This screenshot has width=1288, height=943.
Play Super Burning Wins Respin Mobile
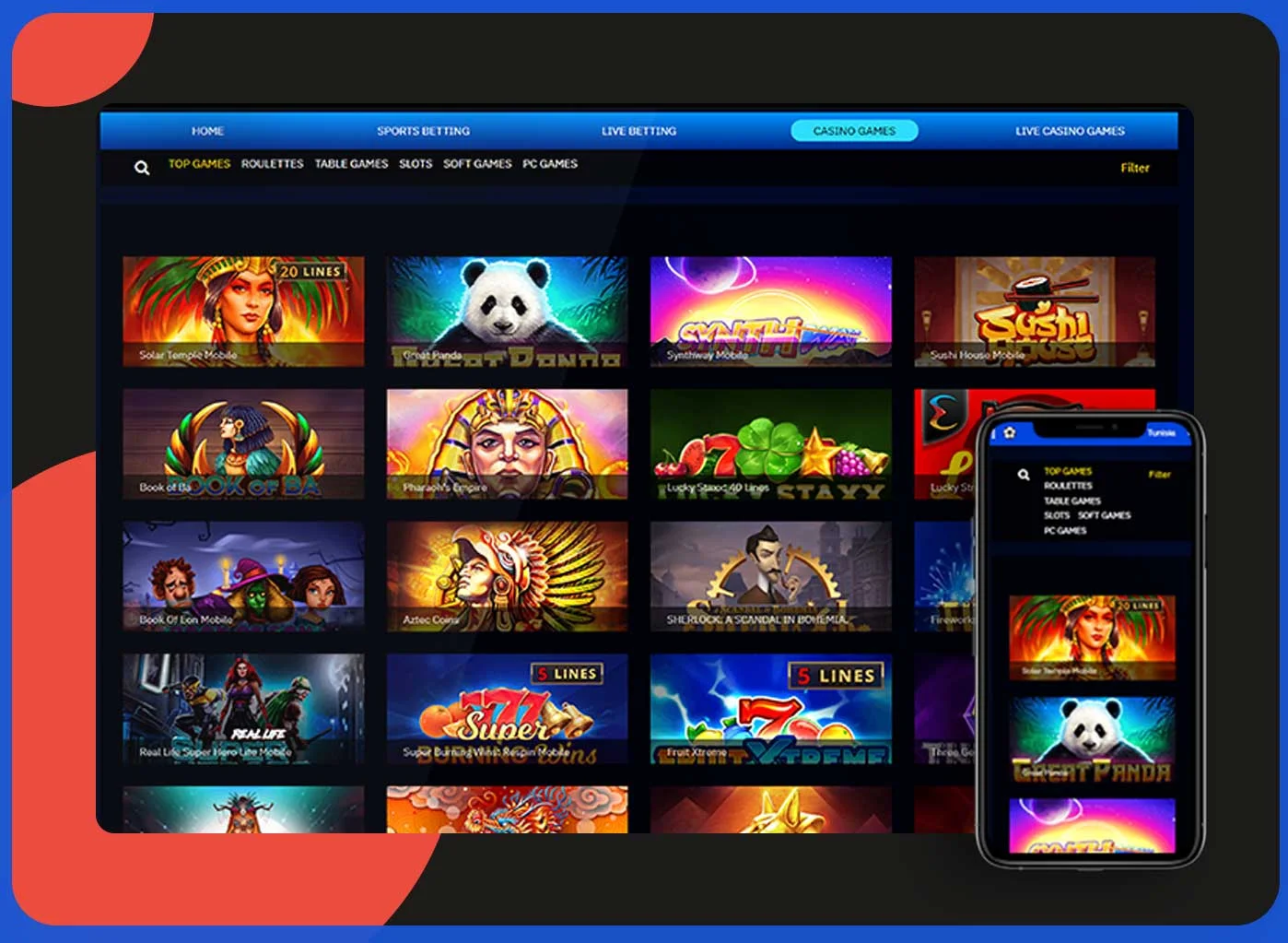(x=507, y=710)
